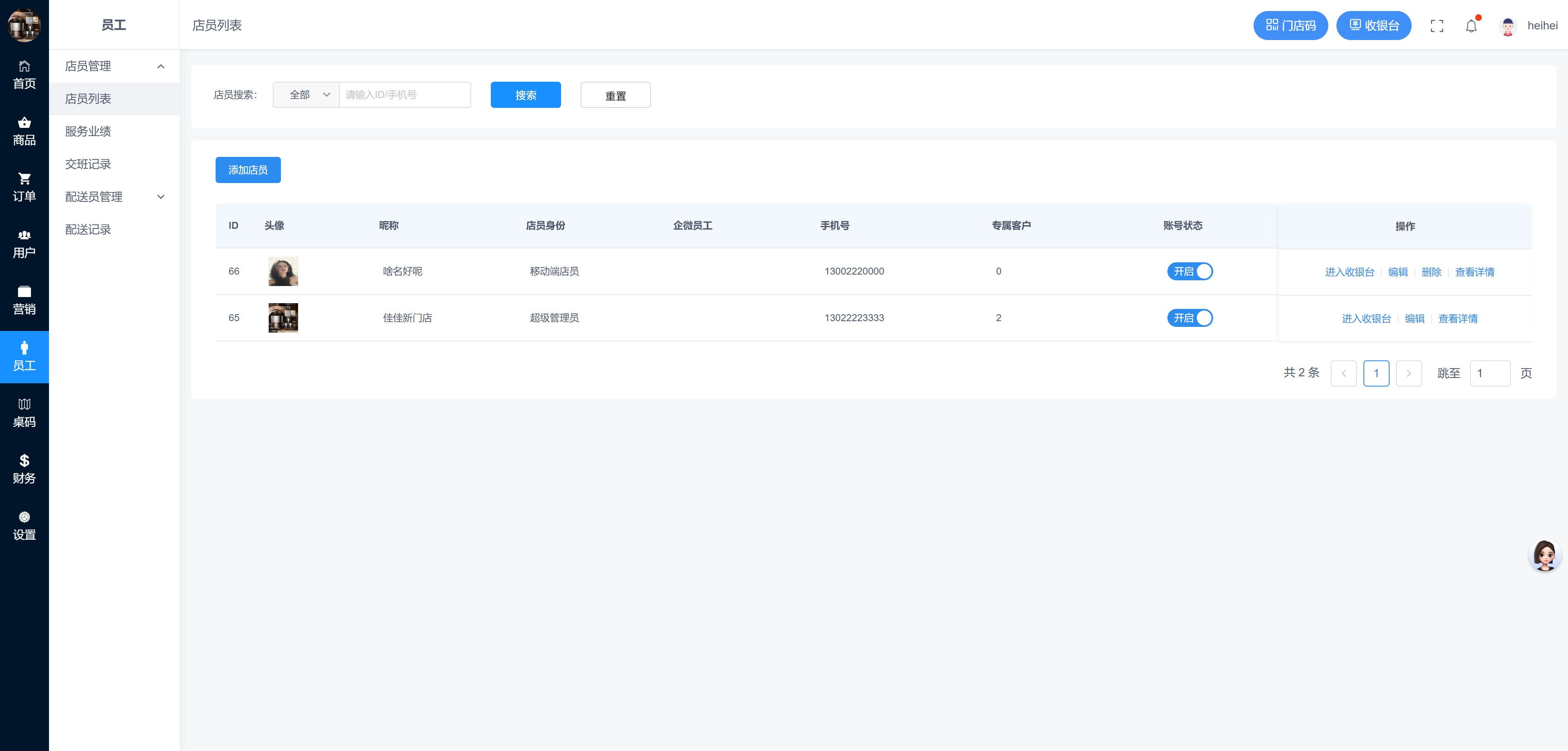Click the 添加店员 button
1568x751 pixels.
(x=248, y=170)
